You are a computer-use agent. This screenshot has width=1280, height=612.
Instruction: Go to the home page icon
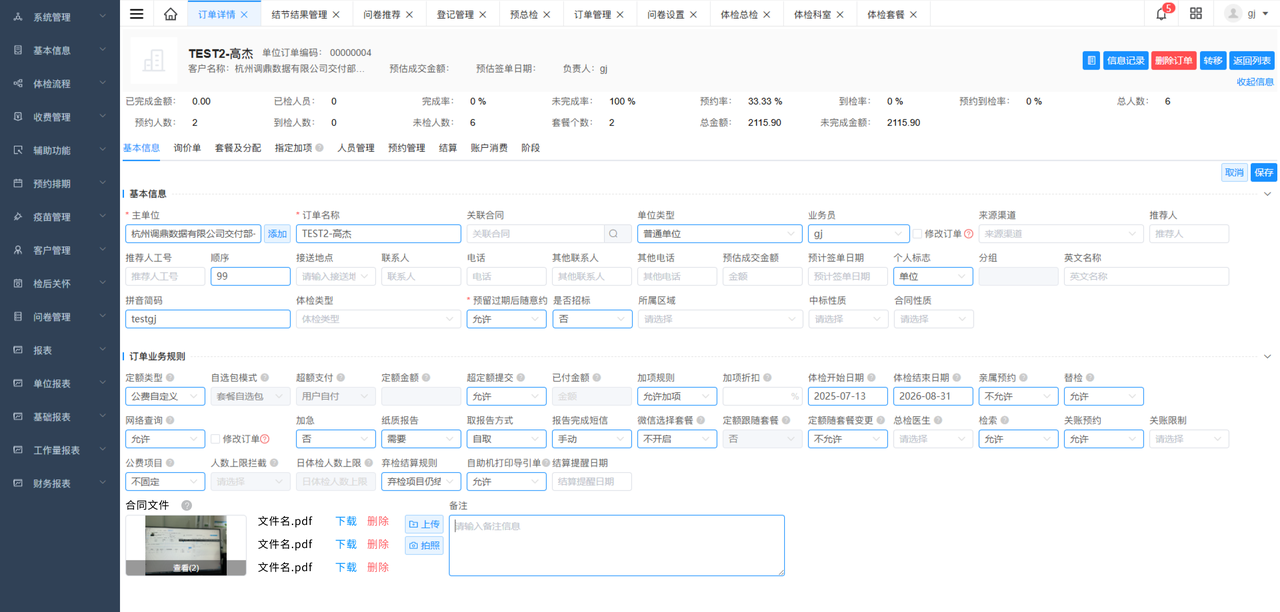170,14
